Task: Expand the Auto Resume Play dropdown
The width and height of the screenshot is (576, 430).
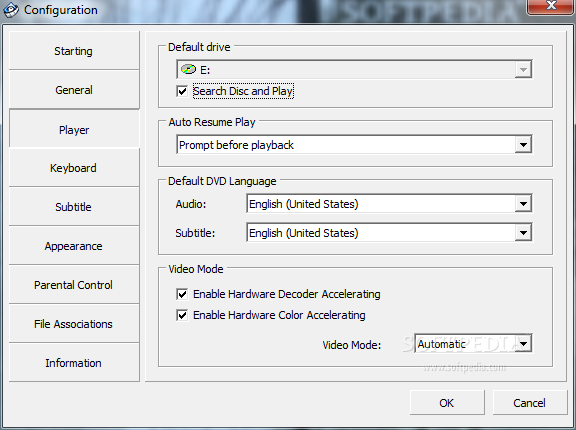Action: tap(523, 145)
